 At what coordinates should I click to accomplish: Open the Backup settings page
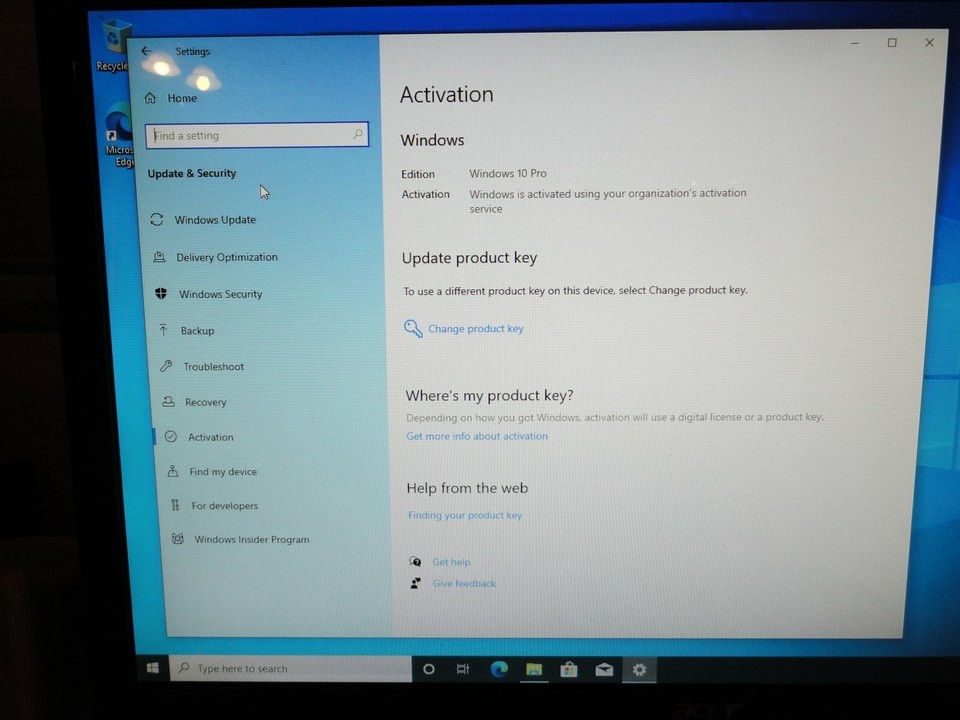[x=197, y=331]
